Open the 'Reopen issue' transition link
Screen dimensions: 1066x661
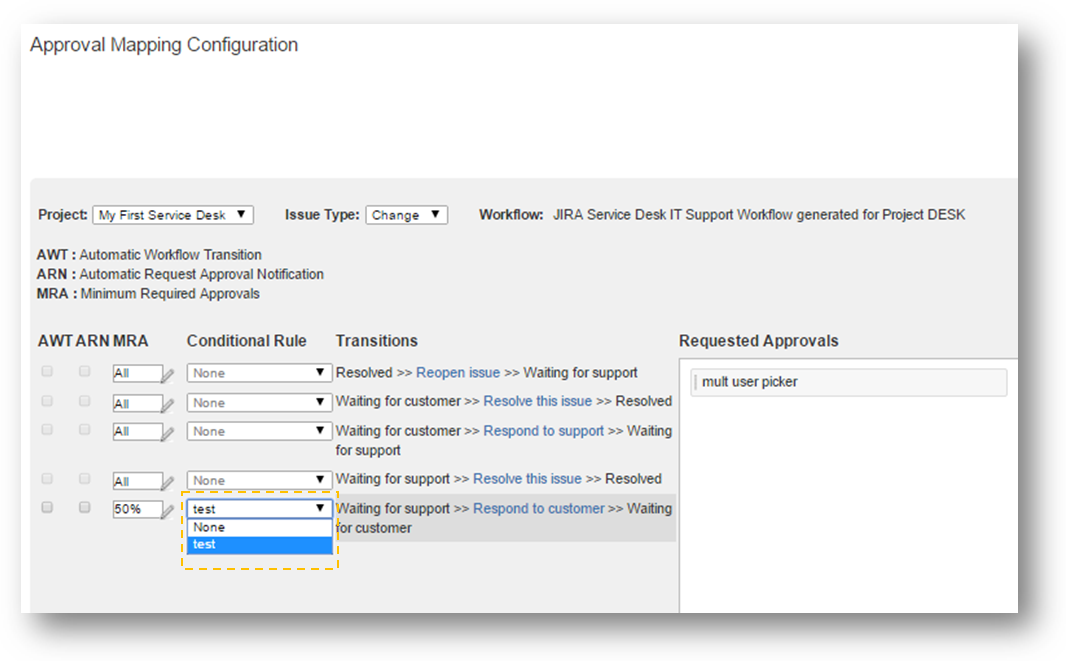click(458, 373)
